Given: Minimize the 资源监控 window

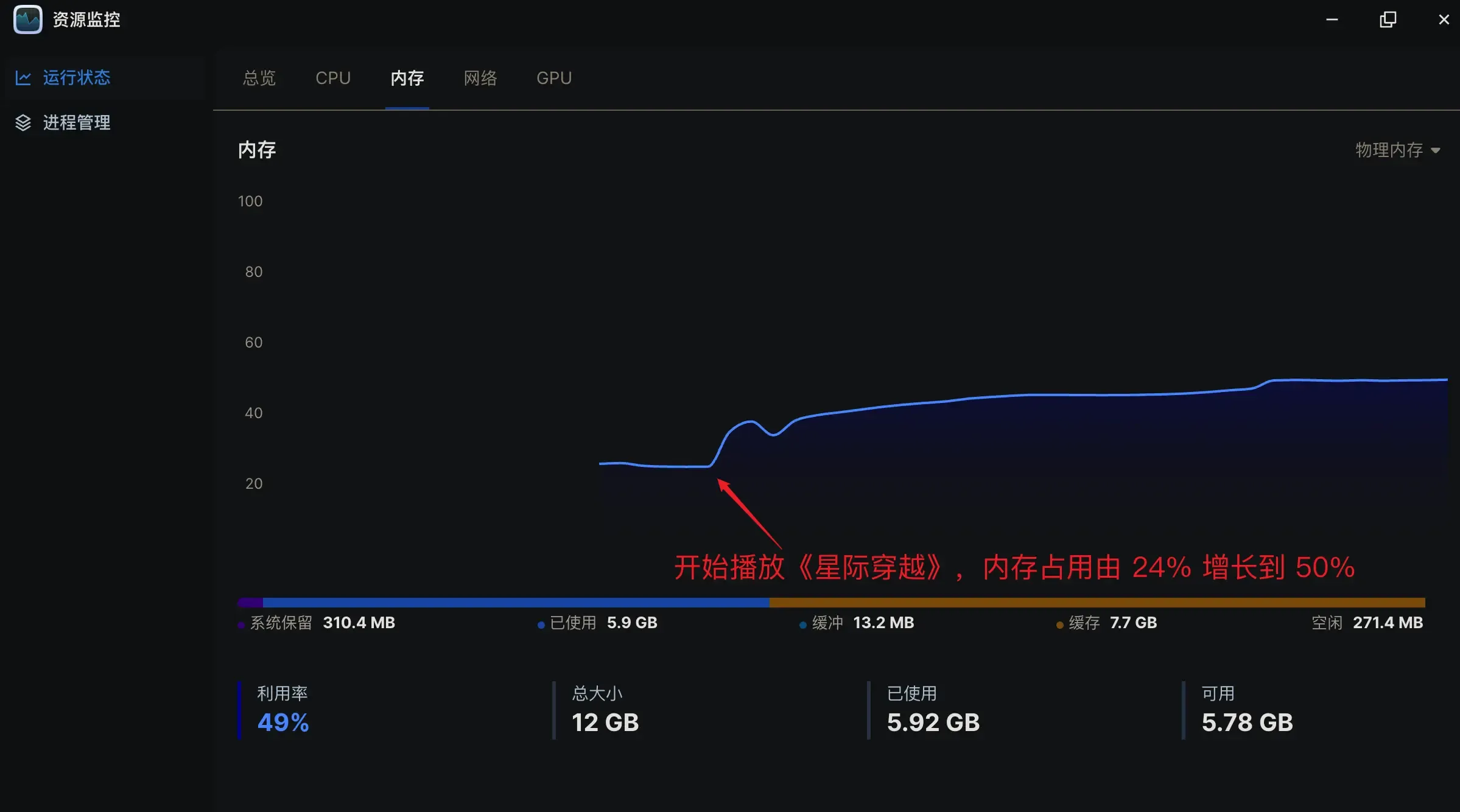Looking at the screenshot, I should coord(1332,19).
